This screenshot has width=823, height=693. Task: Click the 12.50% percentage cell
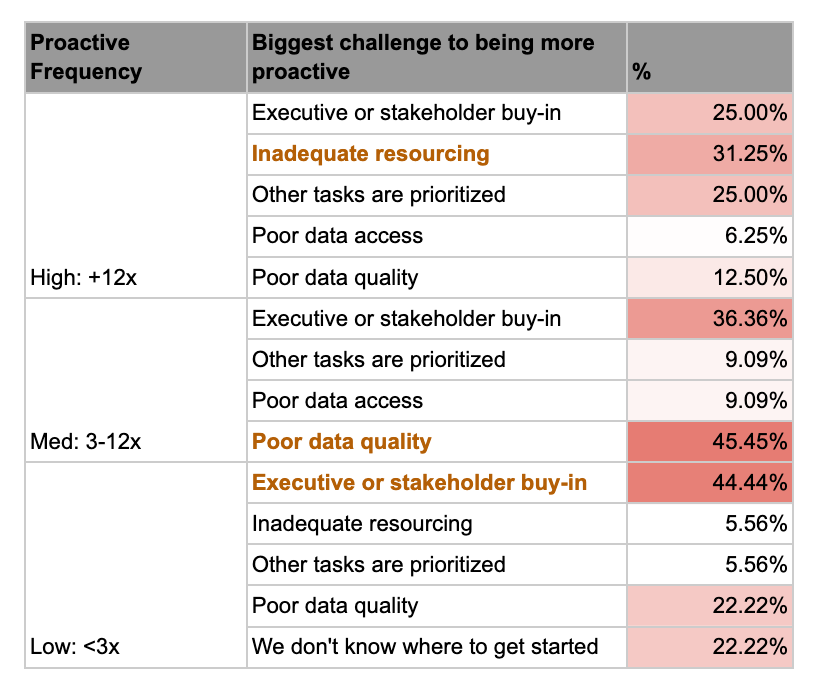click(709, 278)
